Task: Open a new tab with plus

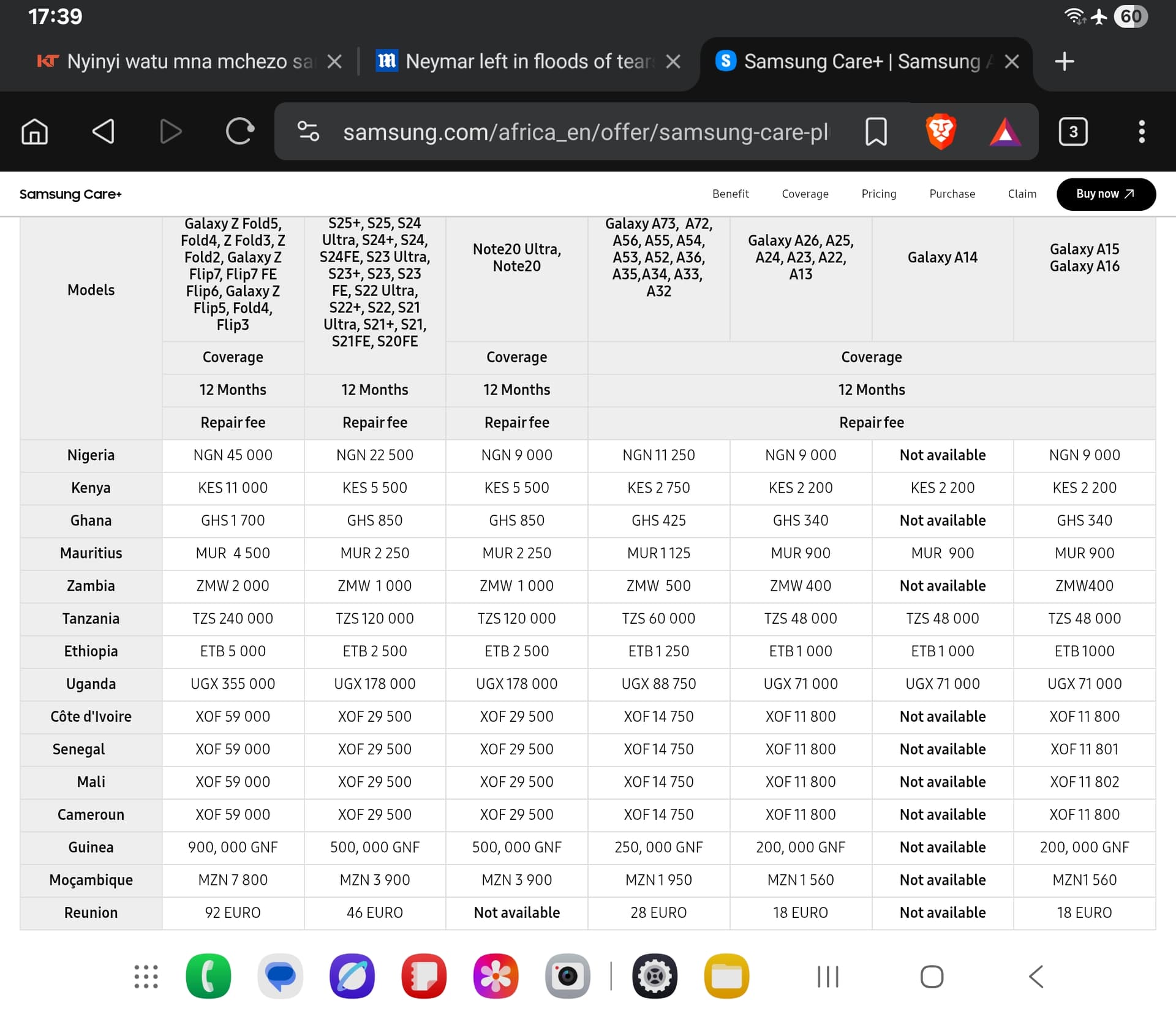Action: coord(1065,61)
